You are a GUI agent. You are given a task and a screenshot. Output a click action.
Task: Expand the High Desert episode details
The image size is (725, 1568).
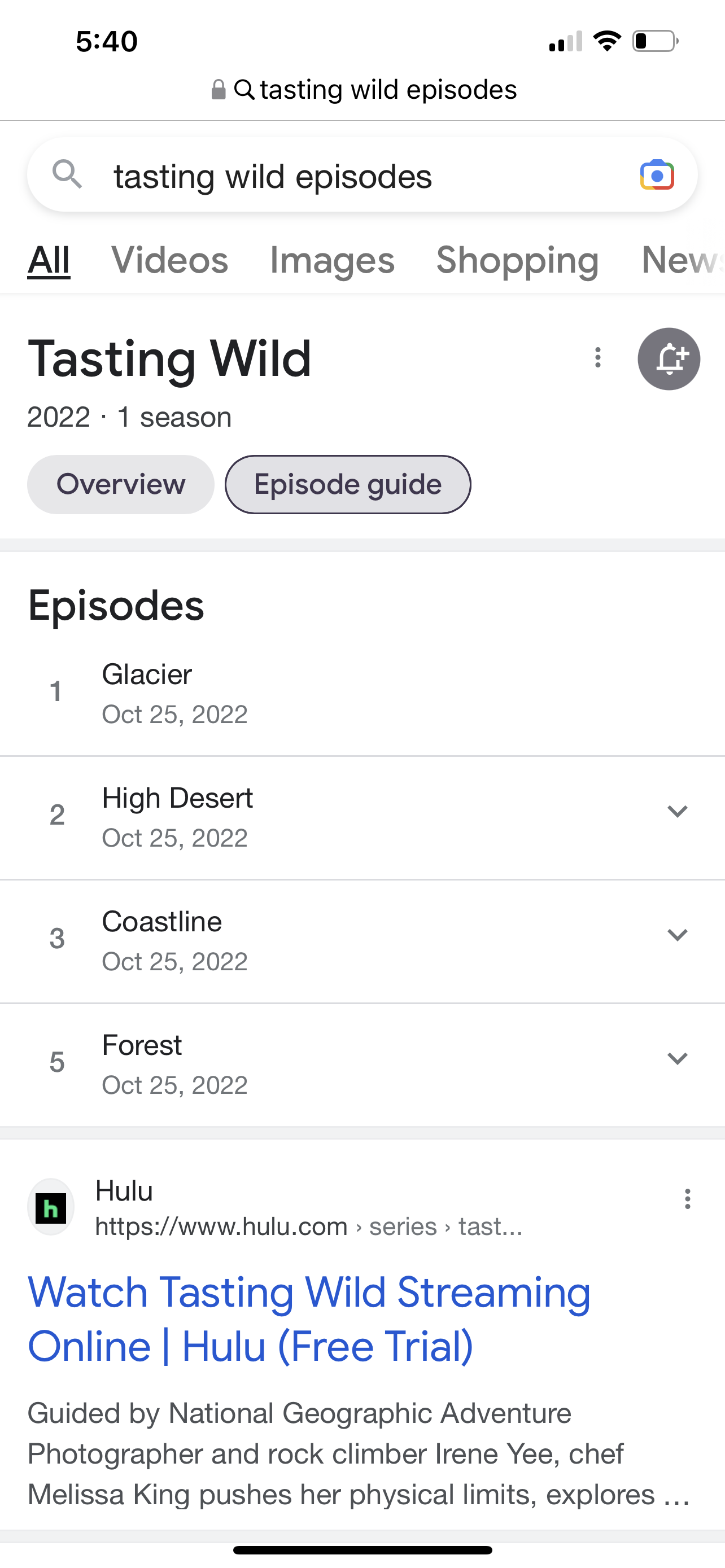click(x=677, y=812)
